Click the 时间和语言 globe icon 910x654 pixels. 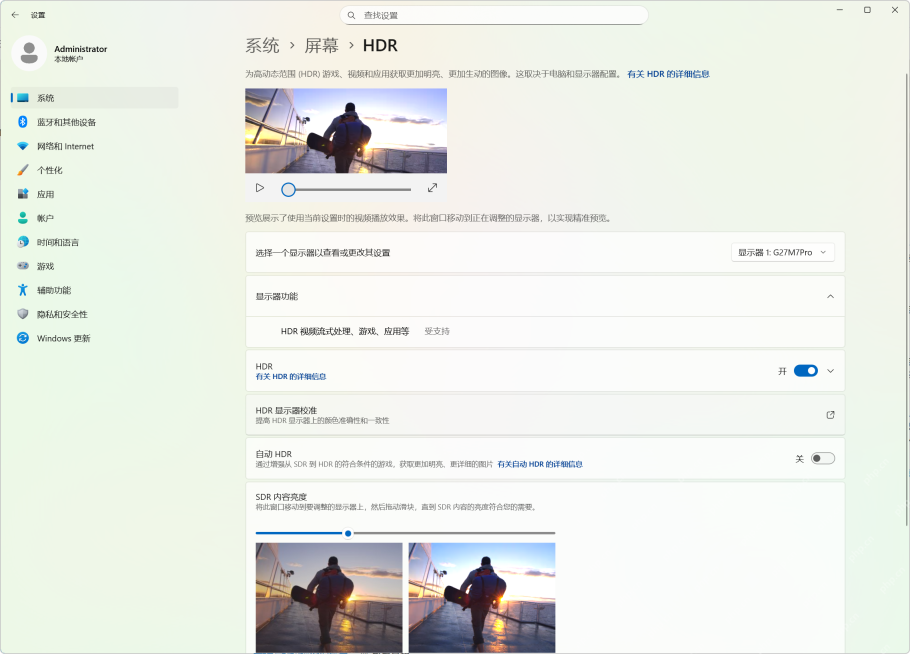click(x=23, y=242)
